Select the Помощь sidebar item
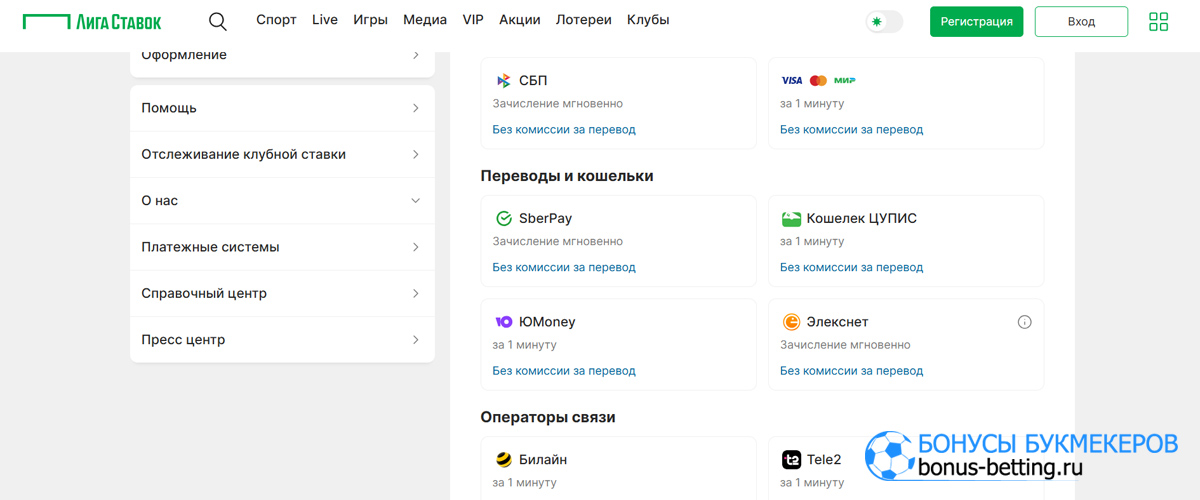 click(282, 108)
